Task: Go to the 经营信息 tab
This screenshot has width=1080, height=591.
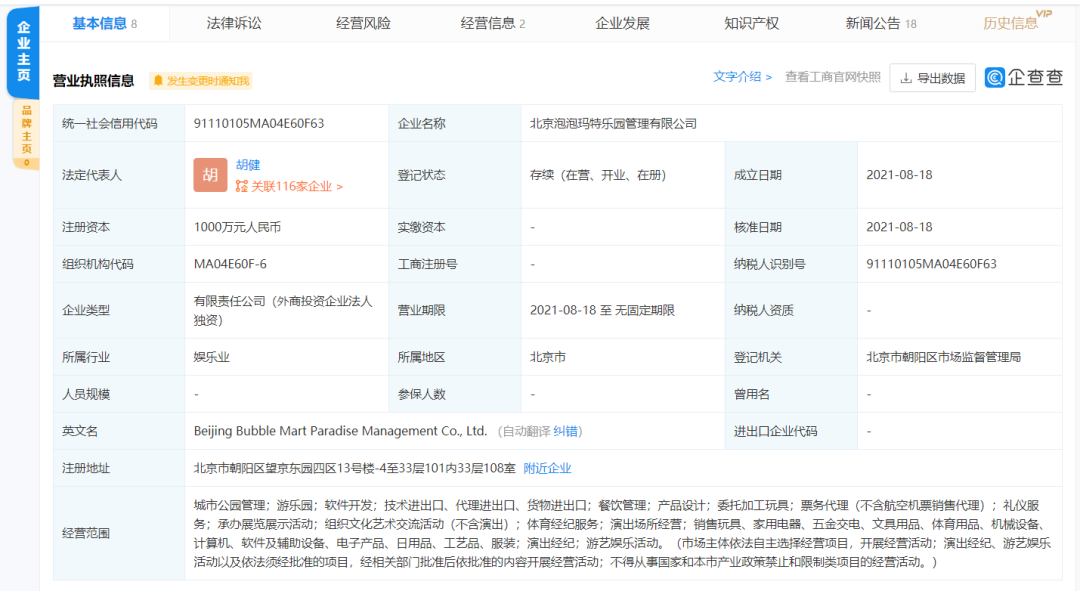Action: (492, 23)
